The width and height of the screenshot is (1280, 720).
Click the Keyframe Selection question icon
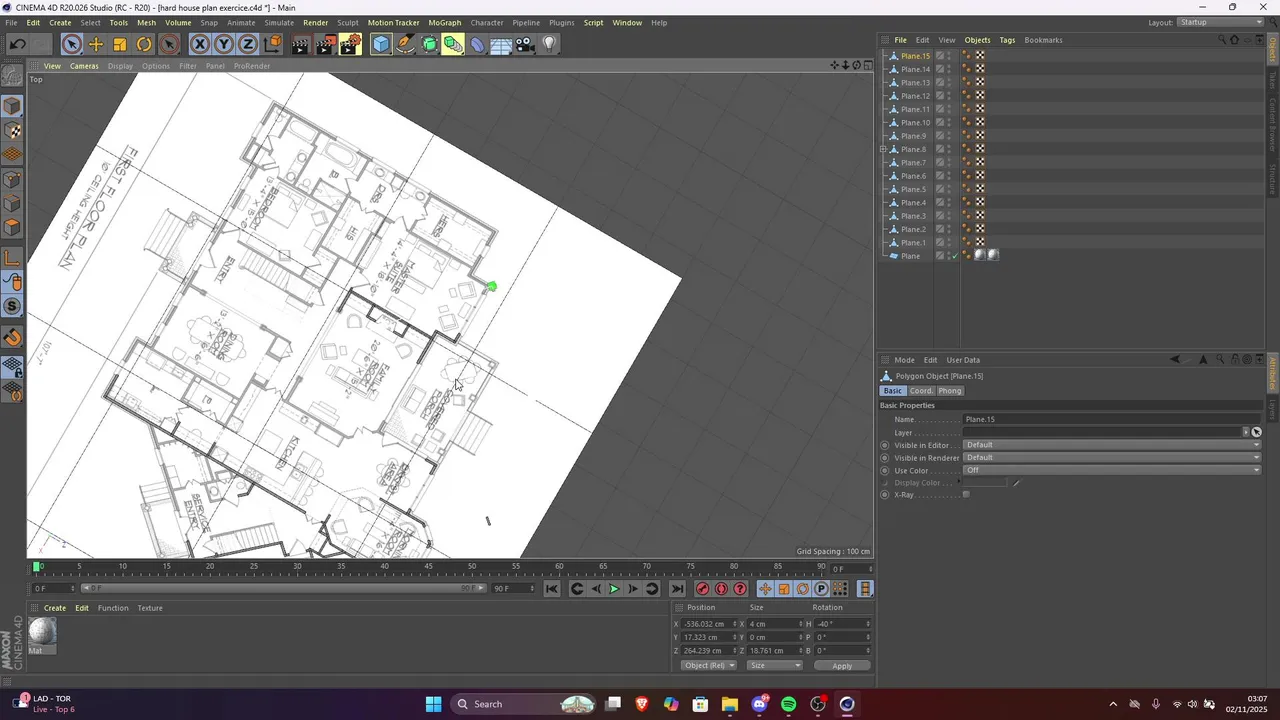click(740, 589)
